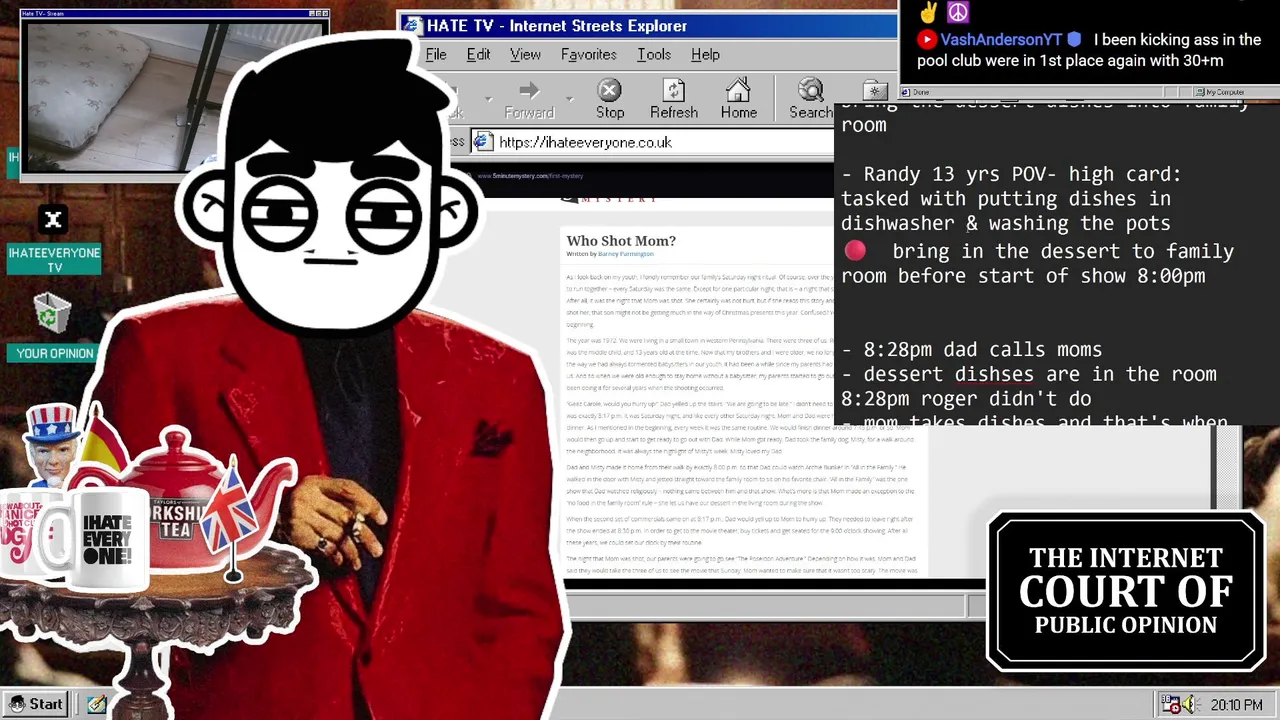Click the Internet Explorer logo in the title bar
This screenshot has height=720, width=1280.
[x=411, y=26]
